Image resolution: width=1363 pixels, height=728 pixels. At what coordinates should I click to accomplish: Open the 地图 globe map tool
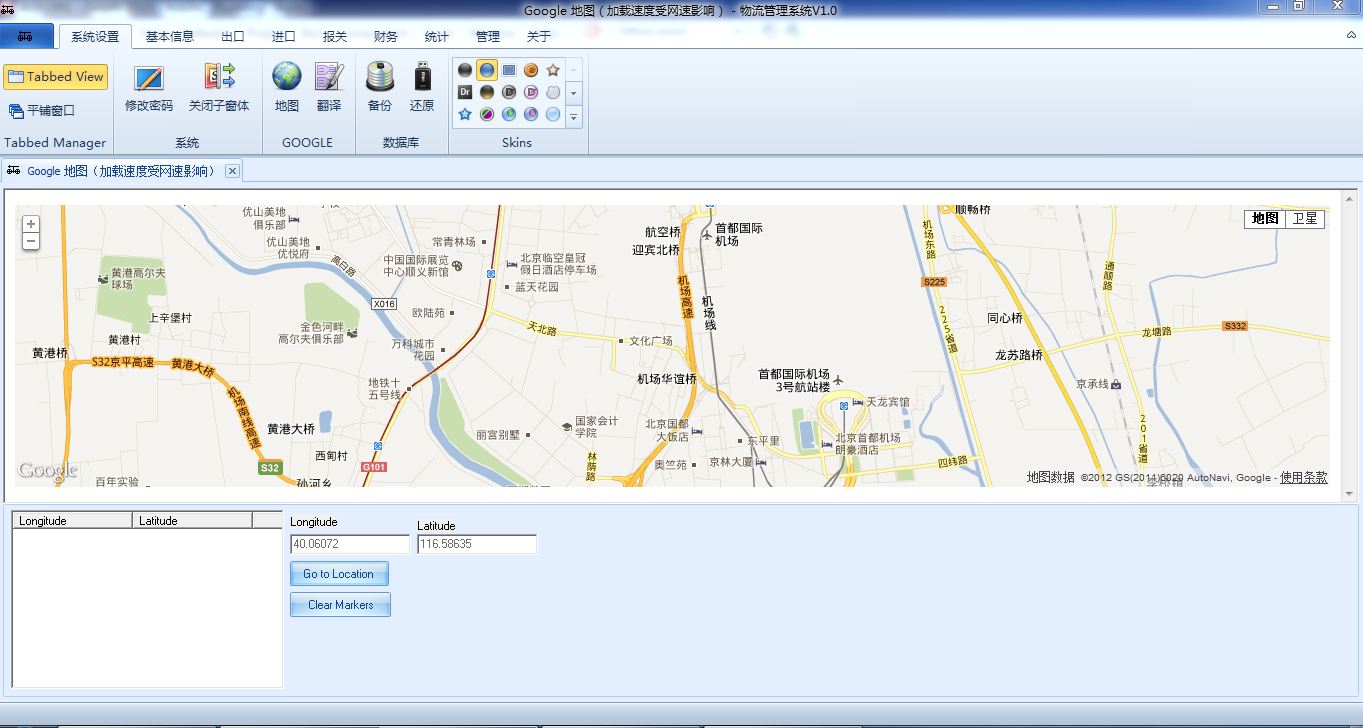point(287,86)
